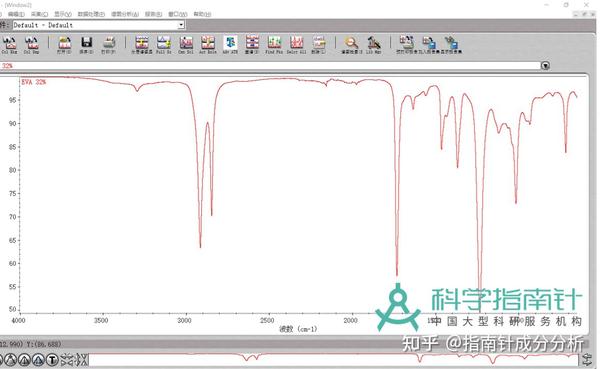Click the preview/print report icon

[x=406, y=45]
